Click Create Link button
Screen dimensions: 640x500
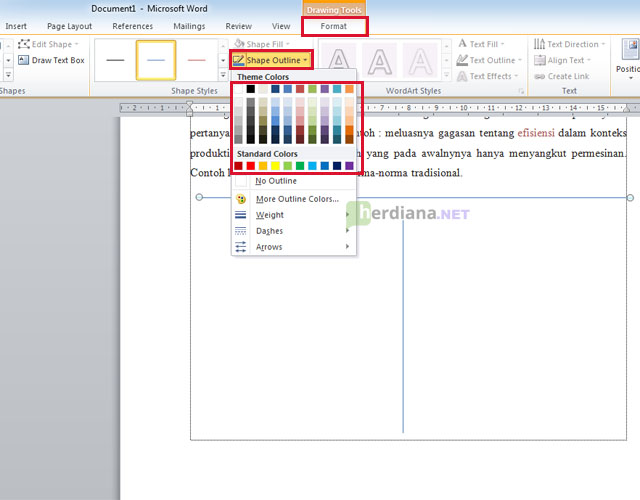click(x=562, y=76)
